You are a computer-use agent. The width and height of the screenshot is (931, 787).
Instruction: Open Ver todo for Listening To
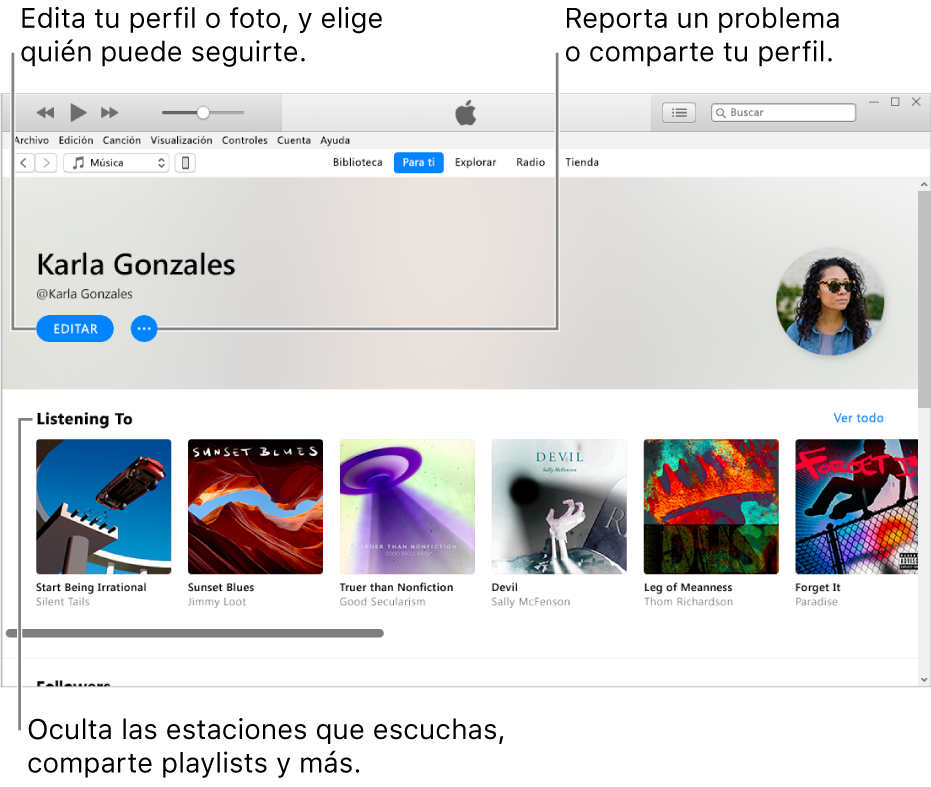[x=858, y=418]
